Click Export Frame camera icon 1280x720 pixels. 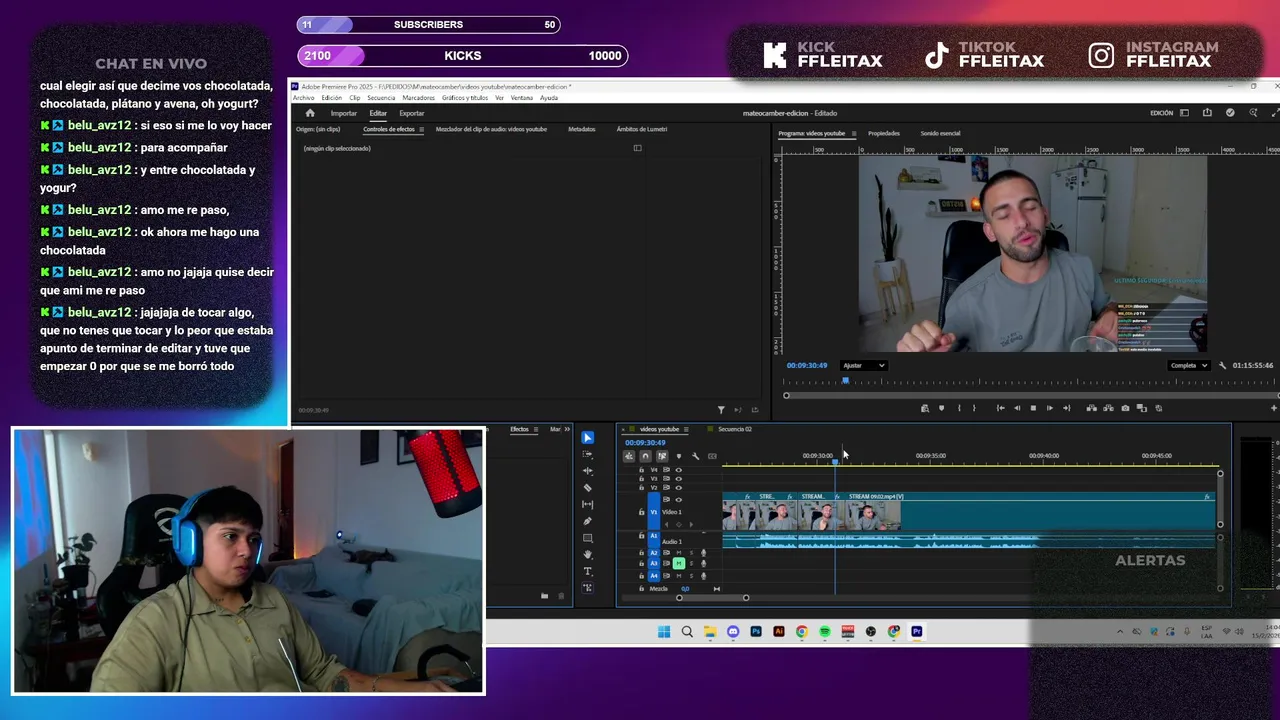coord(1125,408)
